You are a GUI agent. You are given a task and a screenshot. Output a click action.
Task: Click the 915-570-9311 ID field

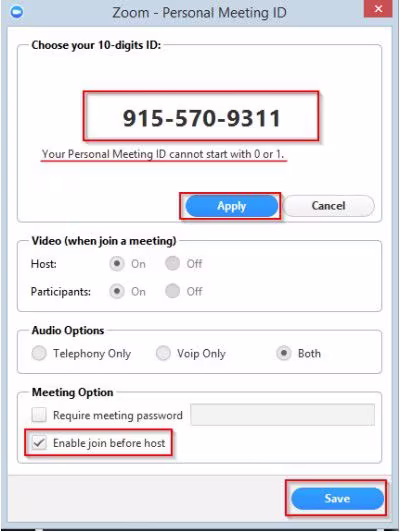201,116
